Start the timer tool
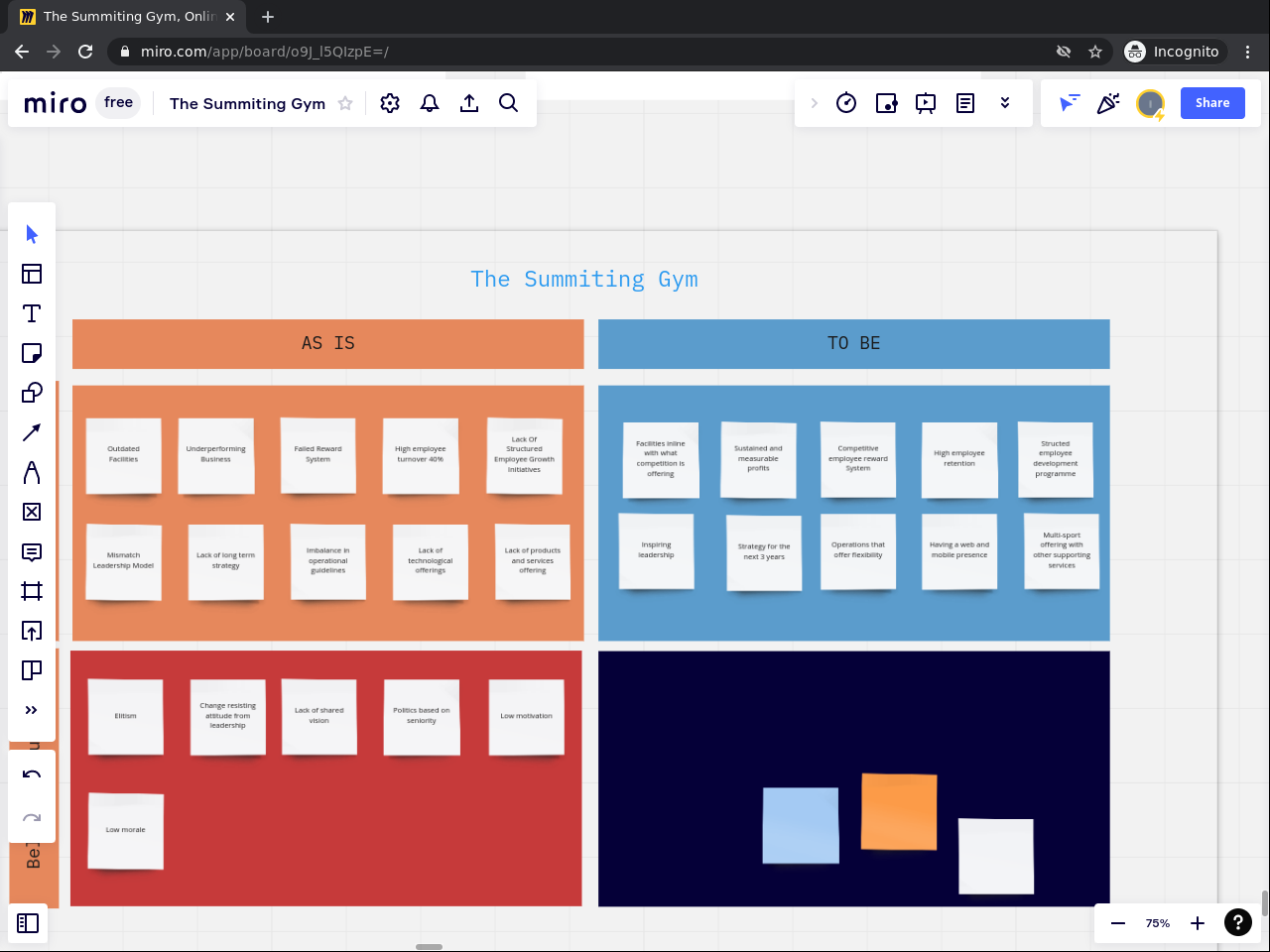Screen dimensions: 1270x952 [846, 103]
